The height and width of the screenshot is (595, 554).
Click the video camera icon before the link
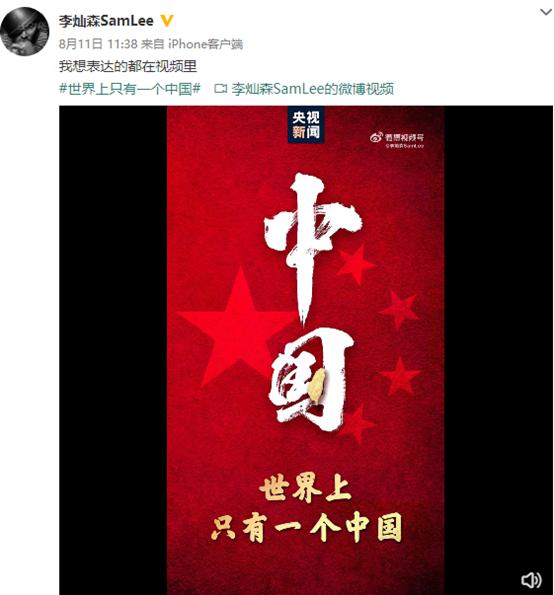(x=220, y=89)
